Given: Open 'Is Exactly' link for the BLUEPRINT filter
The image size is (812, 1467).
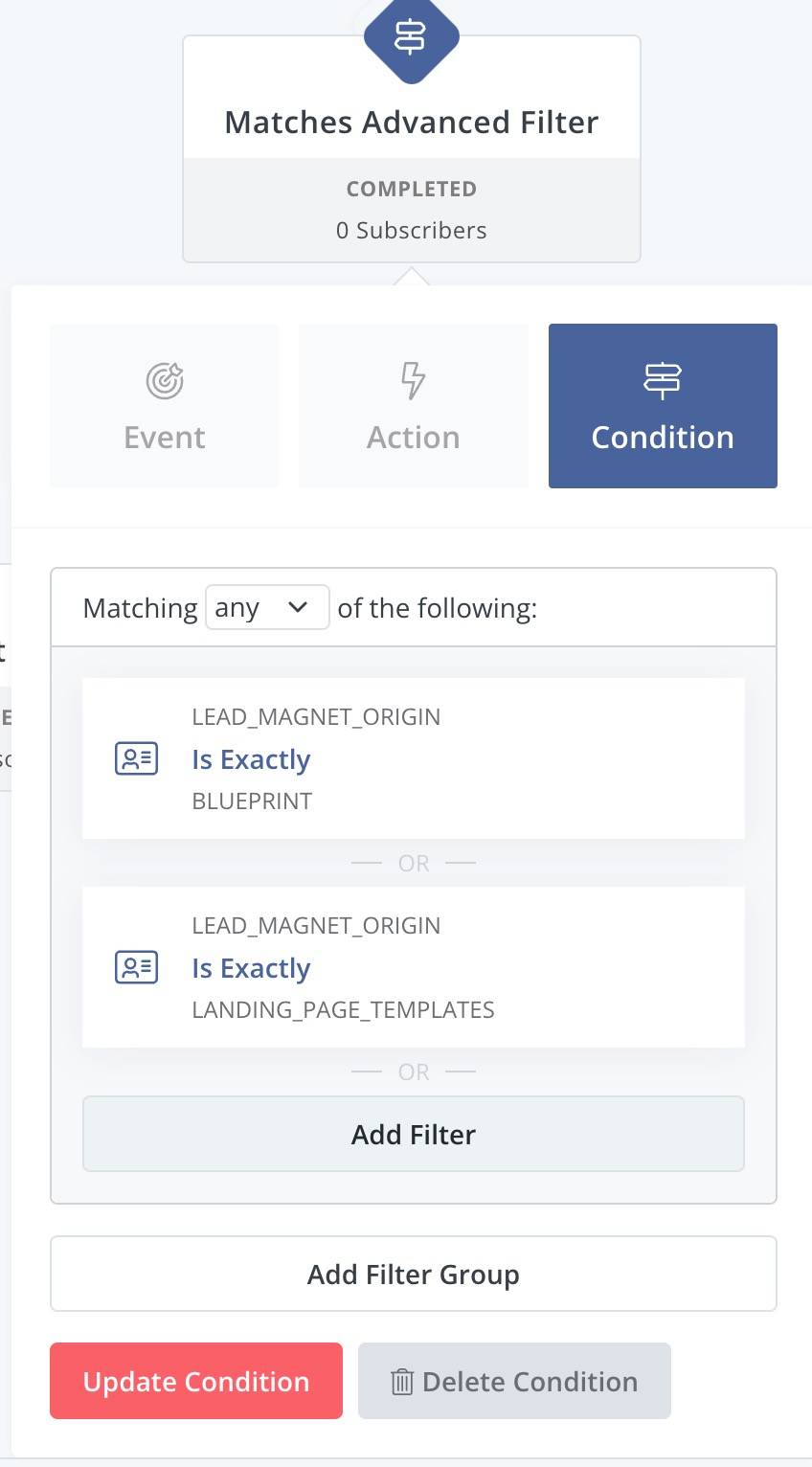Looking at the screenshot, I should point(251,759).
